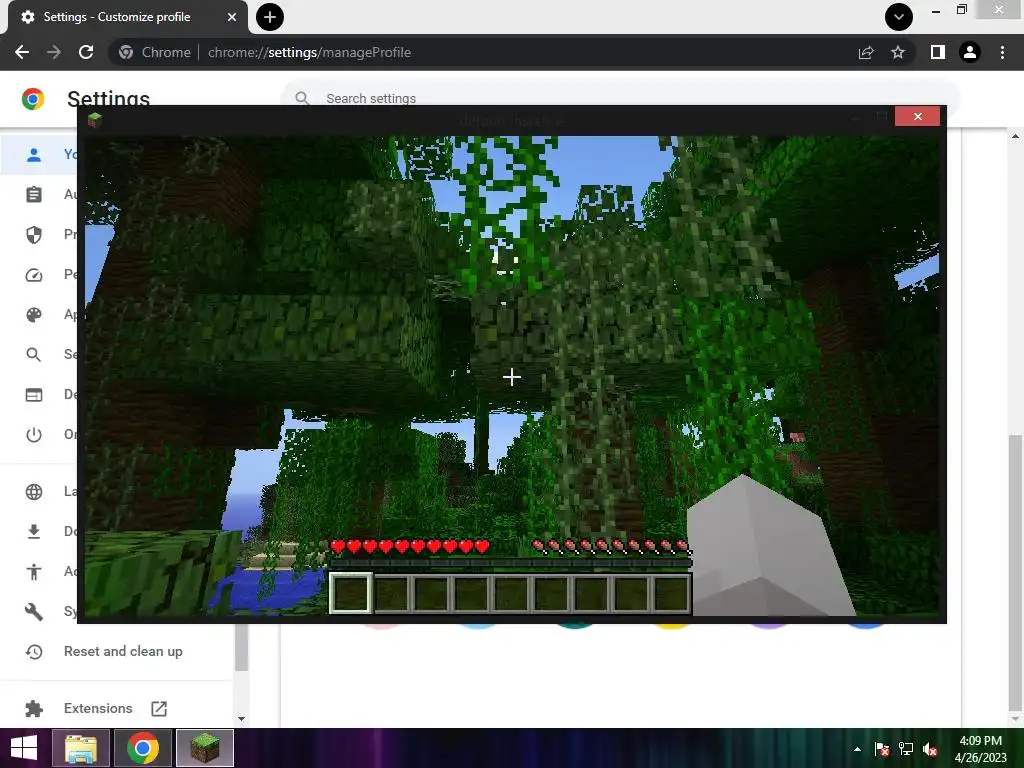The width and height of the screenshot is (1024, 768).
Task: Click the muted volume tray icon
Action: pyautogui.click(x=930, y=749)
